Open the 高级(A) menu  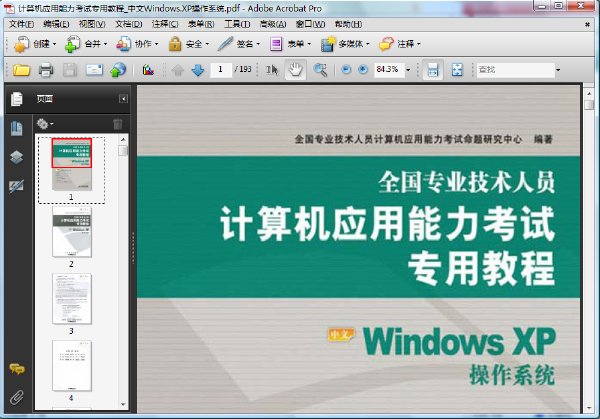tap(273, 24)
